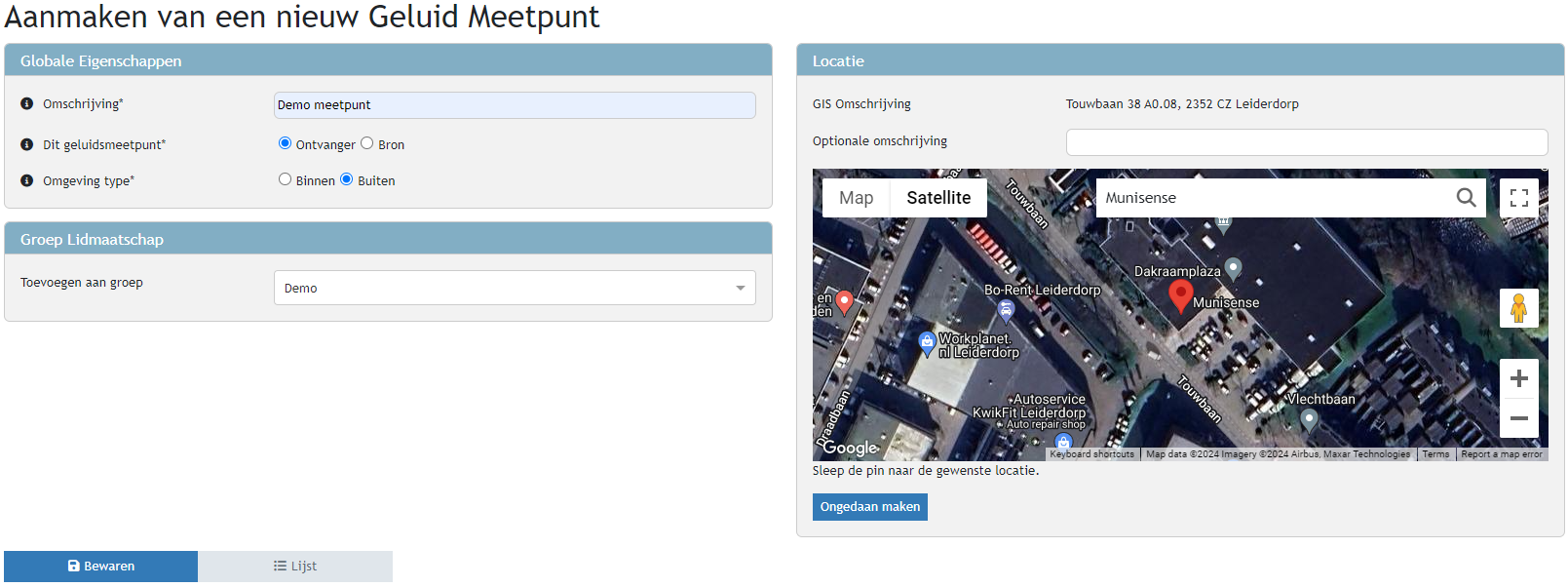1568x587 pixels.
Task: Select the Ontvanger radio button
Action: 285,143
